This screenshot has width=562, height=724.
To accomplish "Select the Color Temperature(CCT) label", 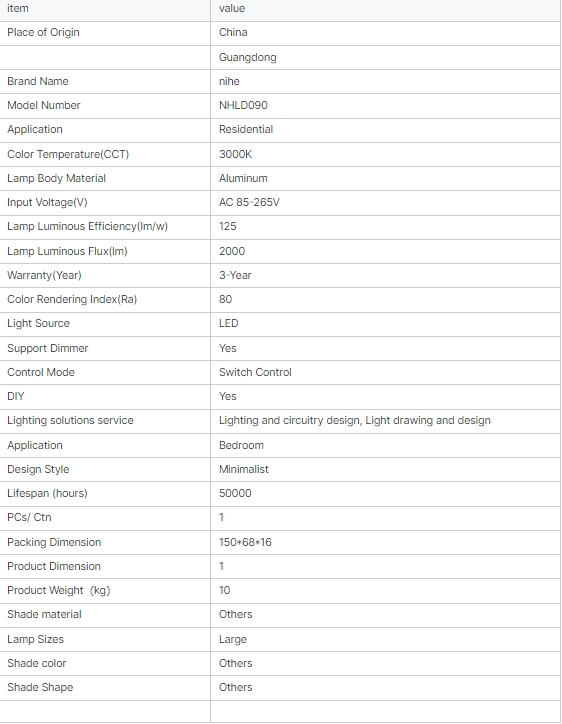I will [x=68, y=155].
